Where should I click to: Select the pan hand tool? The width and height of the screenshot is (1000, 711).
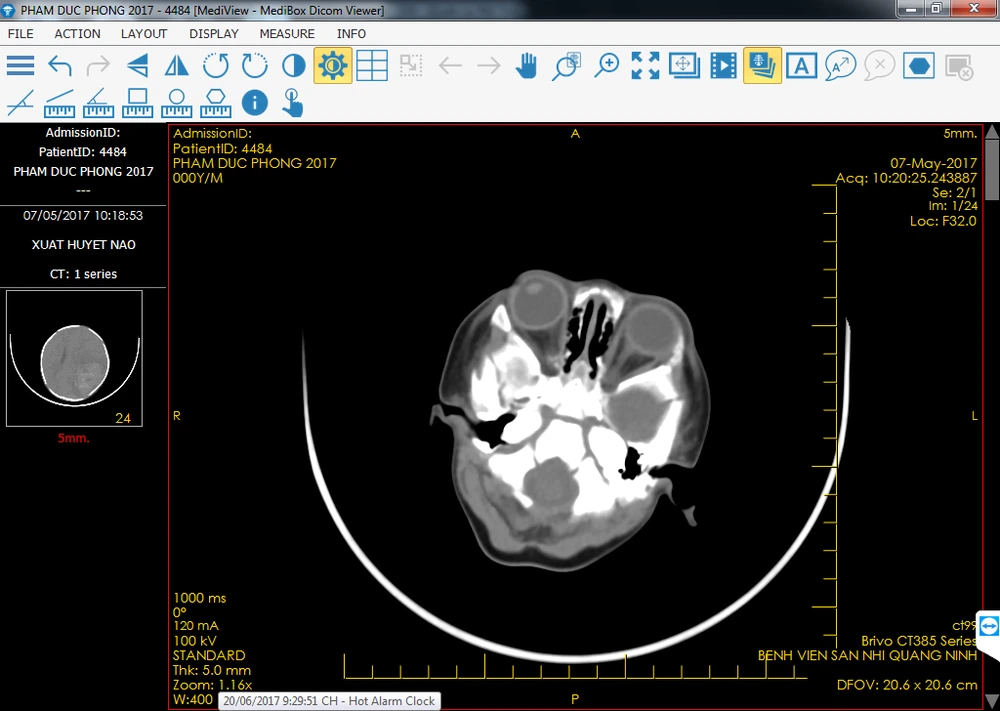pyautogui.click(x=526, y=66)
